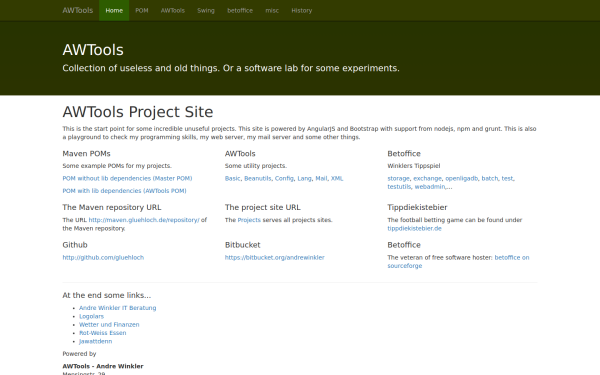Open the Swing navbar item
This screenshot has height=375, width=600.
pos(206,10)
